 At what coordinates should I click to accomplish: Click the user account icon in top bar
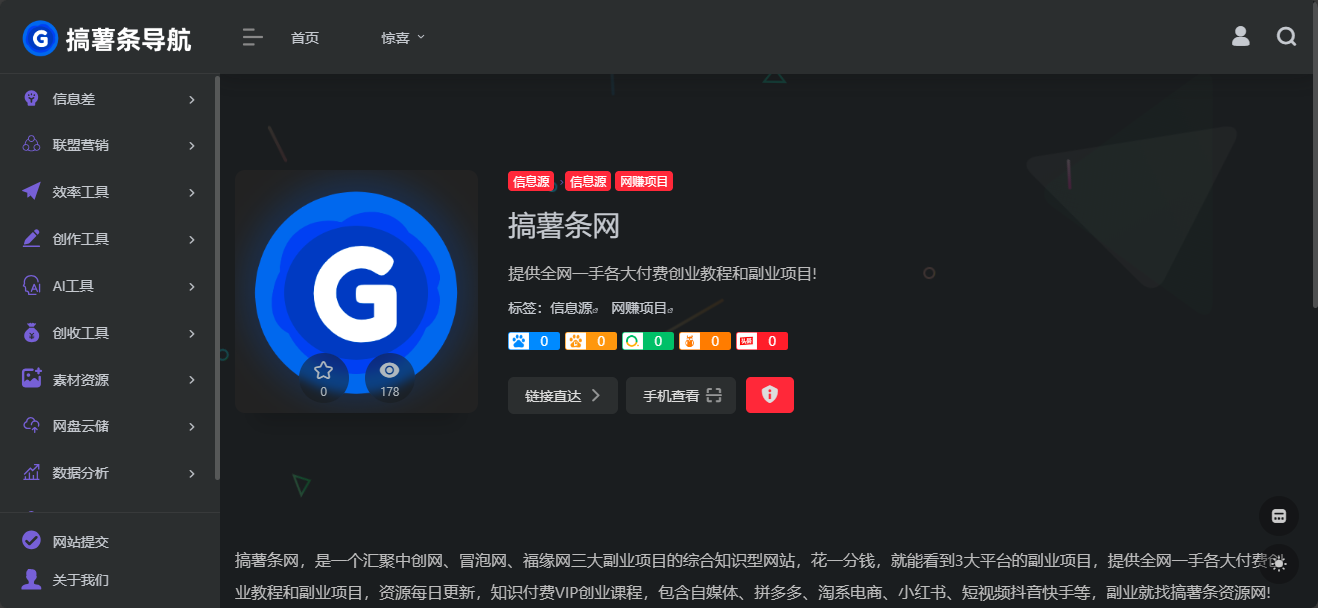click(x=1240, y=36)
